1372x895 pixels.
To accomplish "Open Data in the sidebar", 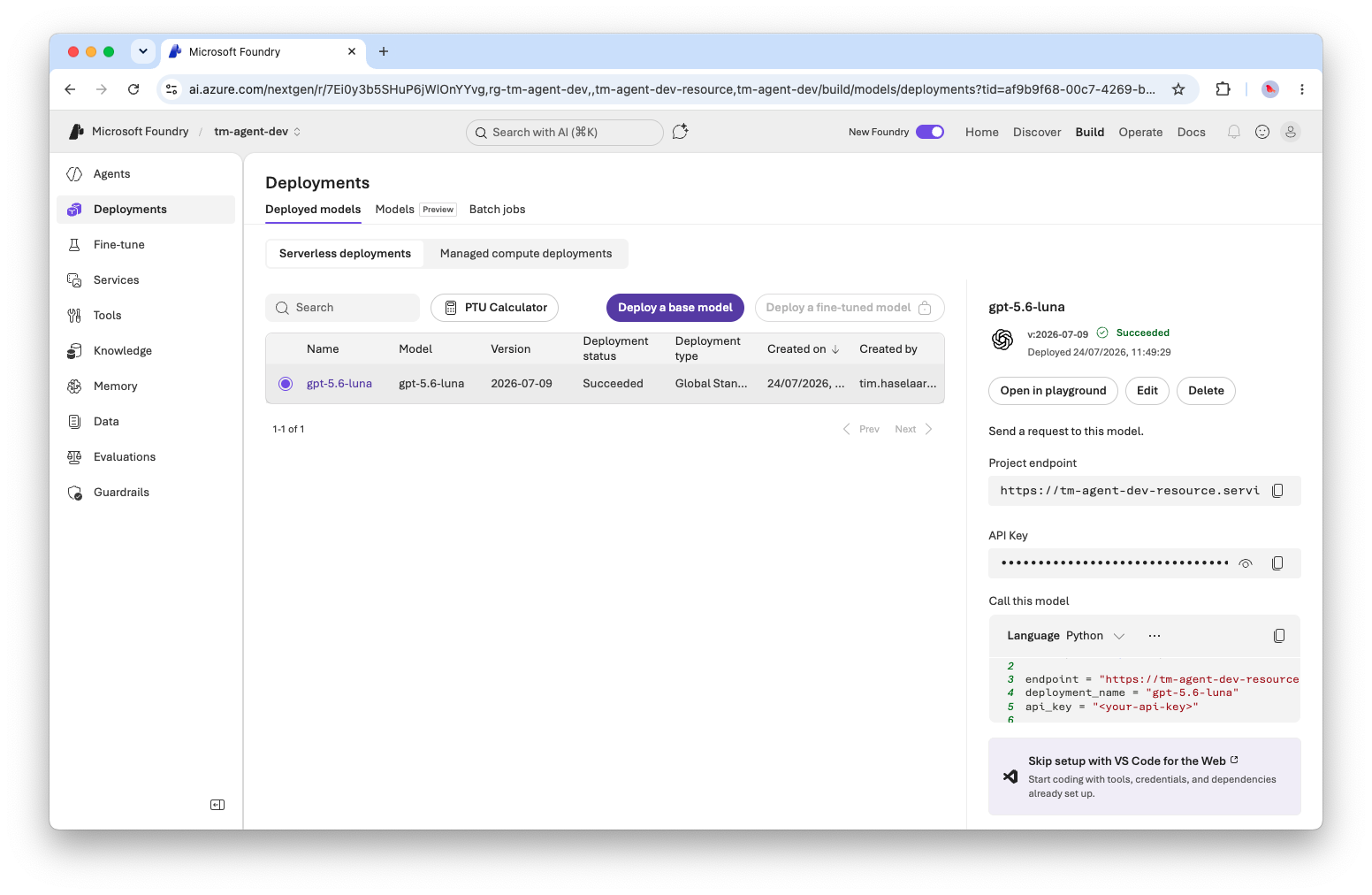I will pyautogui.click(x=106, y=422).
